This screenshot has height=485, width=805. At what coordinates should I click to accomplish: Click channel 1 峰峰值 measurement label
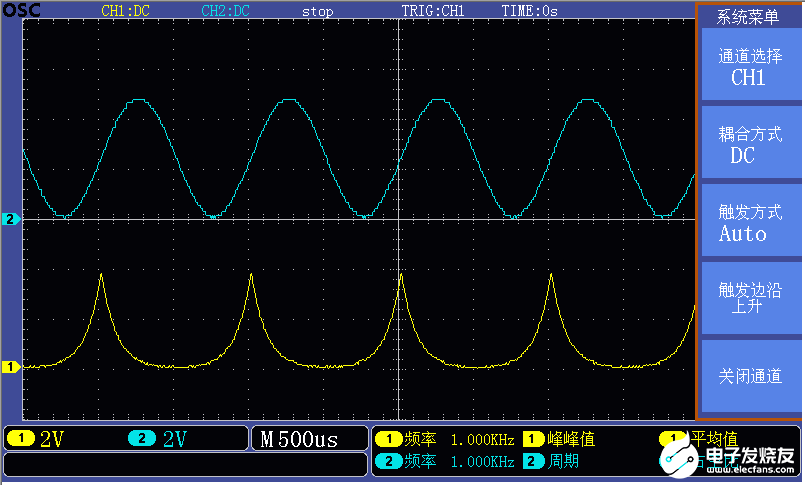point(571,439)
